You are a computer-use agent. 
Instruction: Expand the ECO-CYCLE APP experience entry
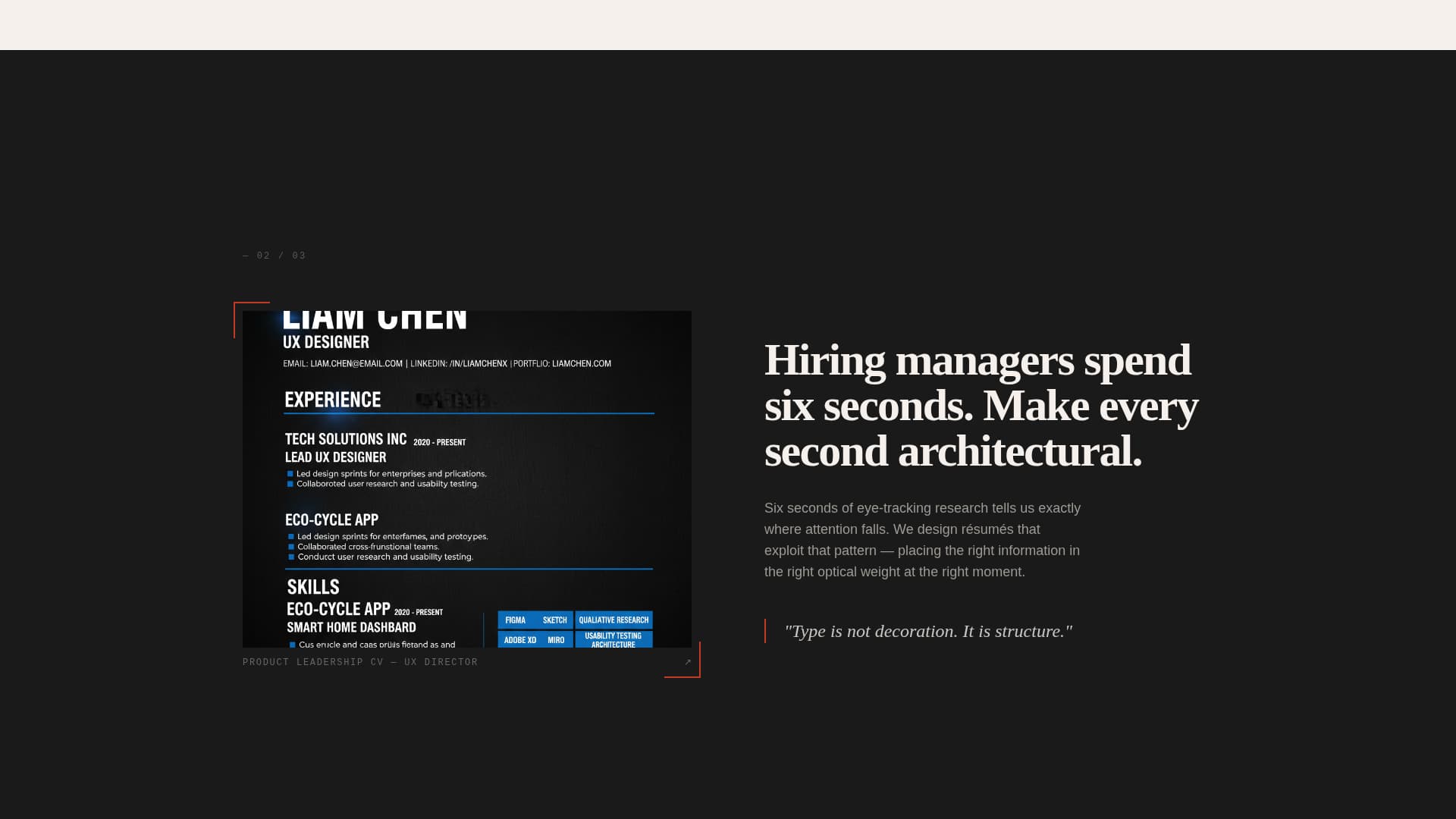point(331,520)
